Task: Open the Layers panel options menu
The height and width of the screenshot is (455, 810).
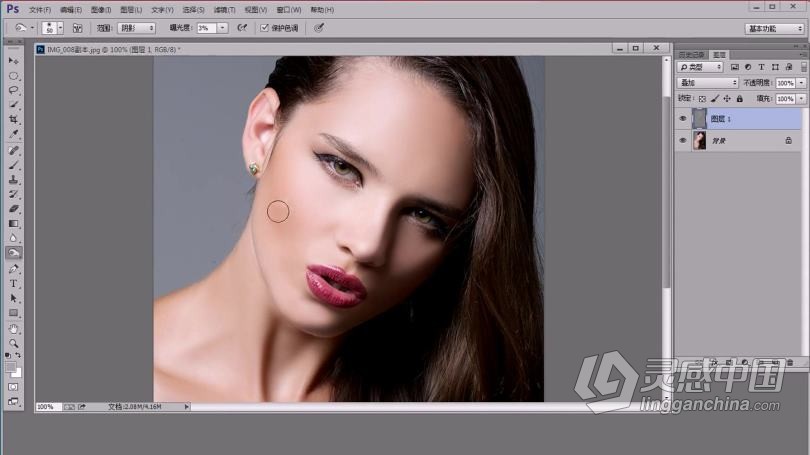Action: (x=802, y=54)
